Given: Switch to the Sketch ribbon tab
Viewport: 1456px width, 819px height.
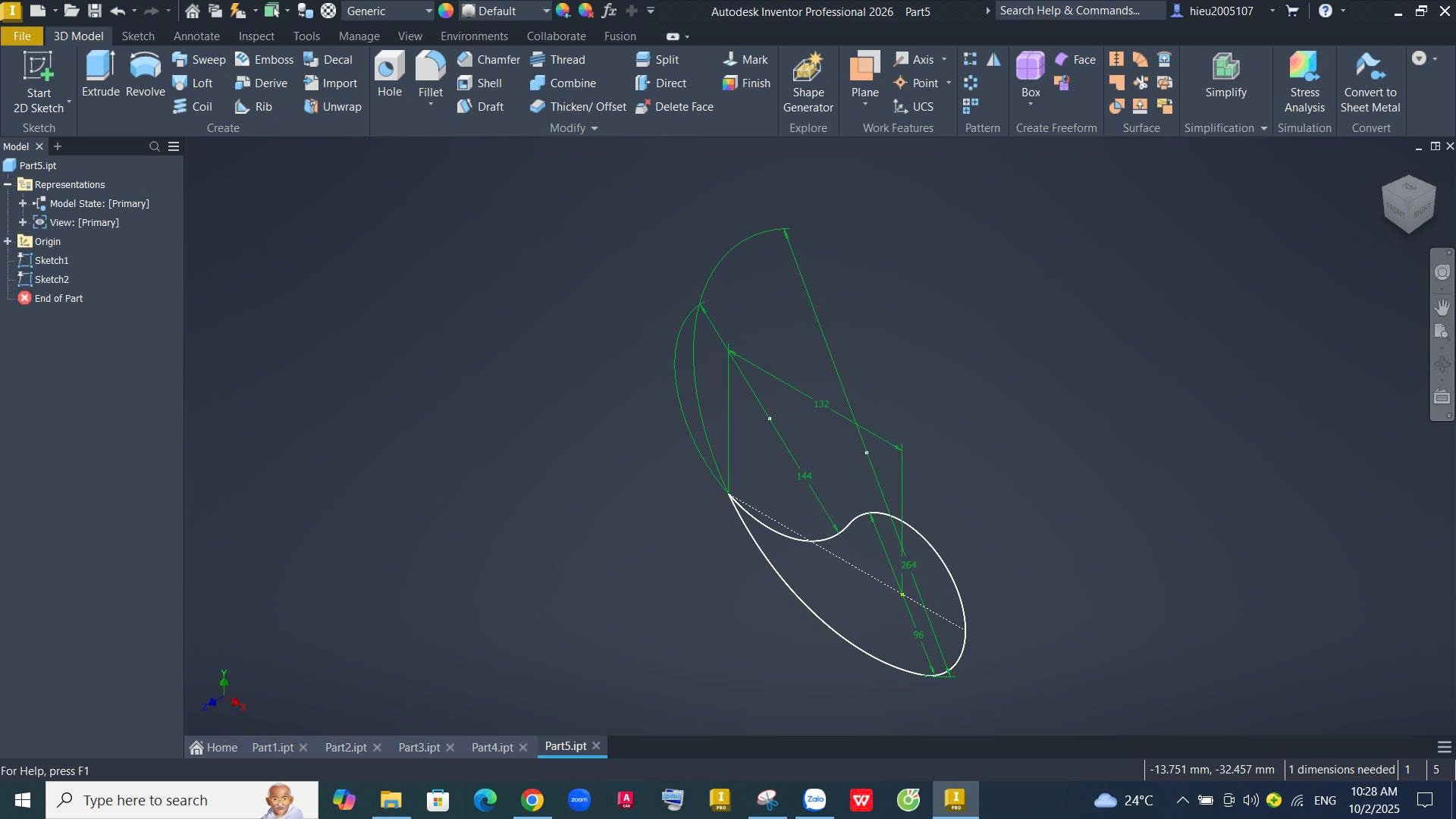Looking at the screenshot, I should 138,36.
